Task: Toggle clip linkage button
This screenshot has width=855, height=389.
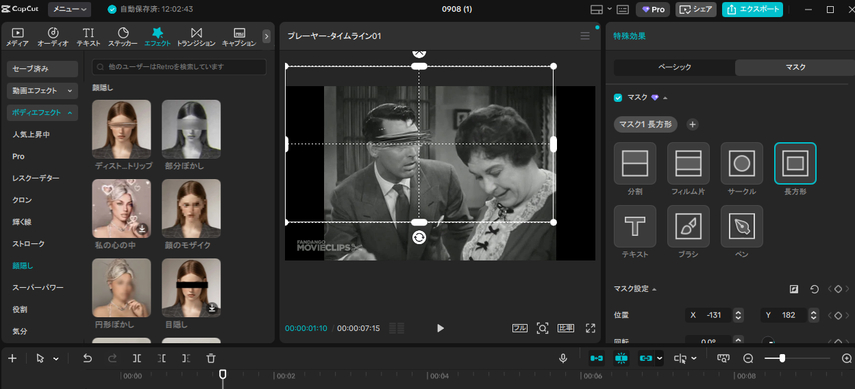Action: pos(646,358)
